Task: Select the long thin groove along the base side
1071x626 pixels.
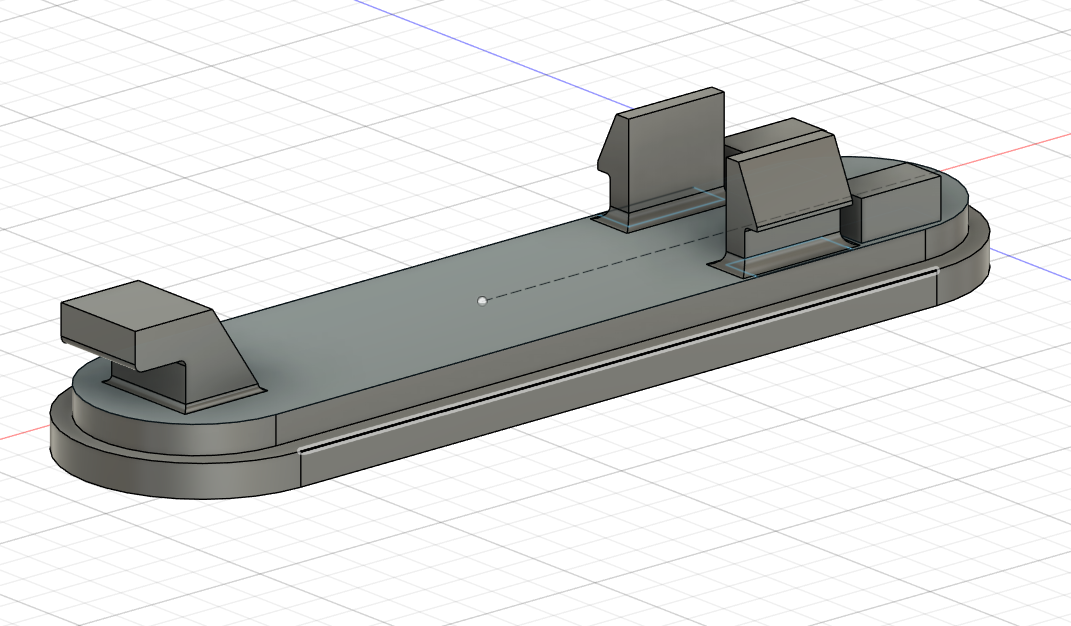Action: coord(619,361)
